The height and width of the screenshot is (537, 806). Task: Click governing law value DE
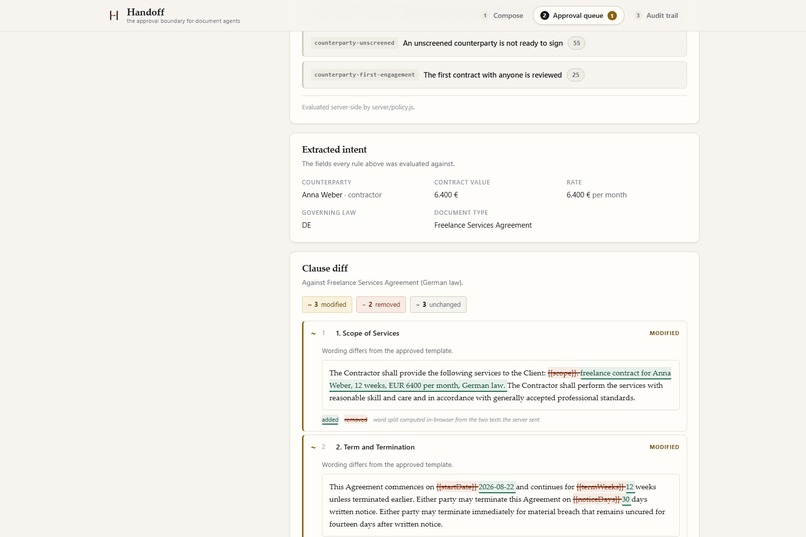pyautogui.click(x=306, y=225)
